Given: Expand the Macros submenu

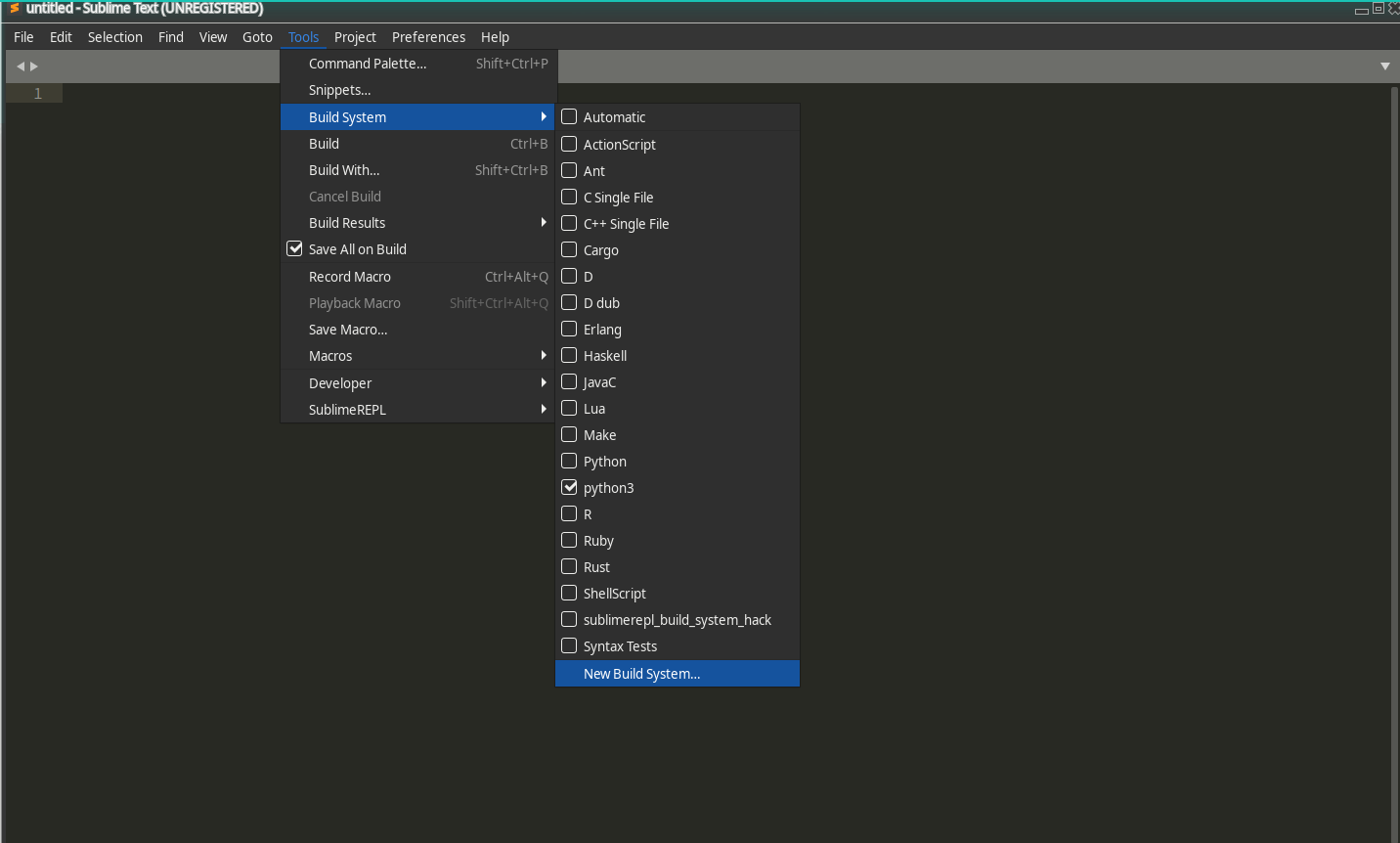Looking at the screenshot, I should point(417,355).
